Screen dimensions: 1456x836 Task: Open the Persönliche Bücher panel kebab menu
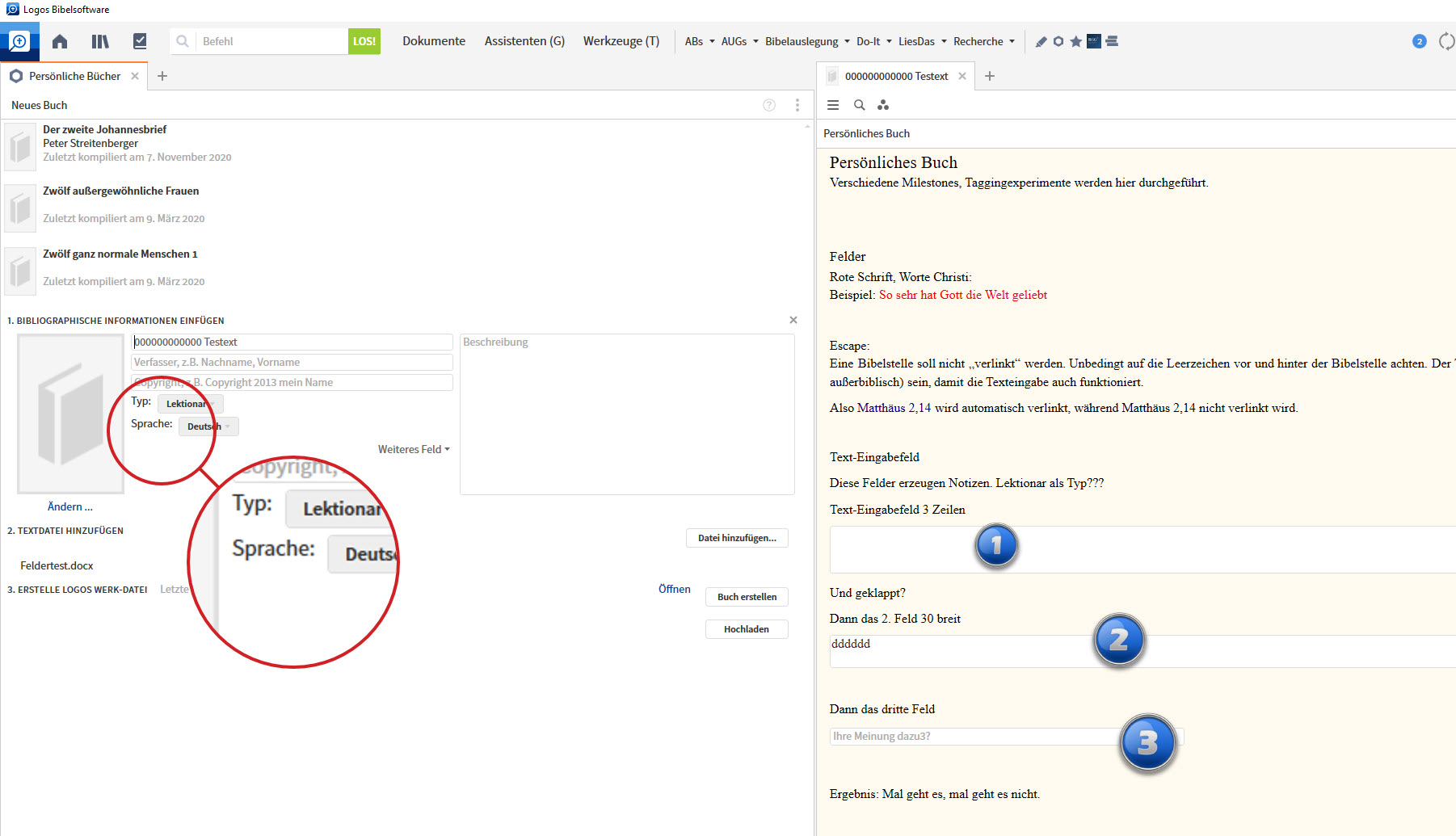797,105
